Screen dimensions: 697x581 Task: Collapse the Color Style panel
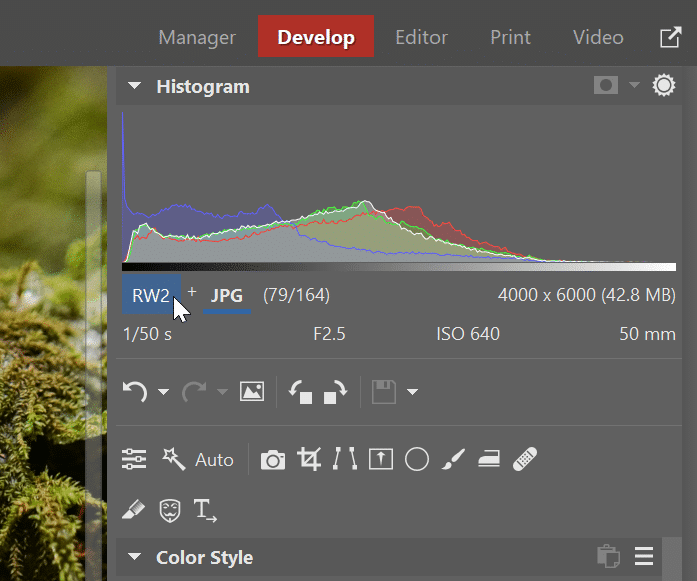point(134,557)
